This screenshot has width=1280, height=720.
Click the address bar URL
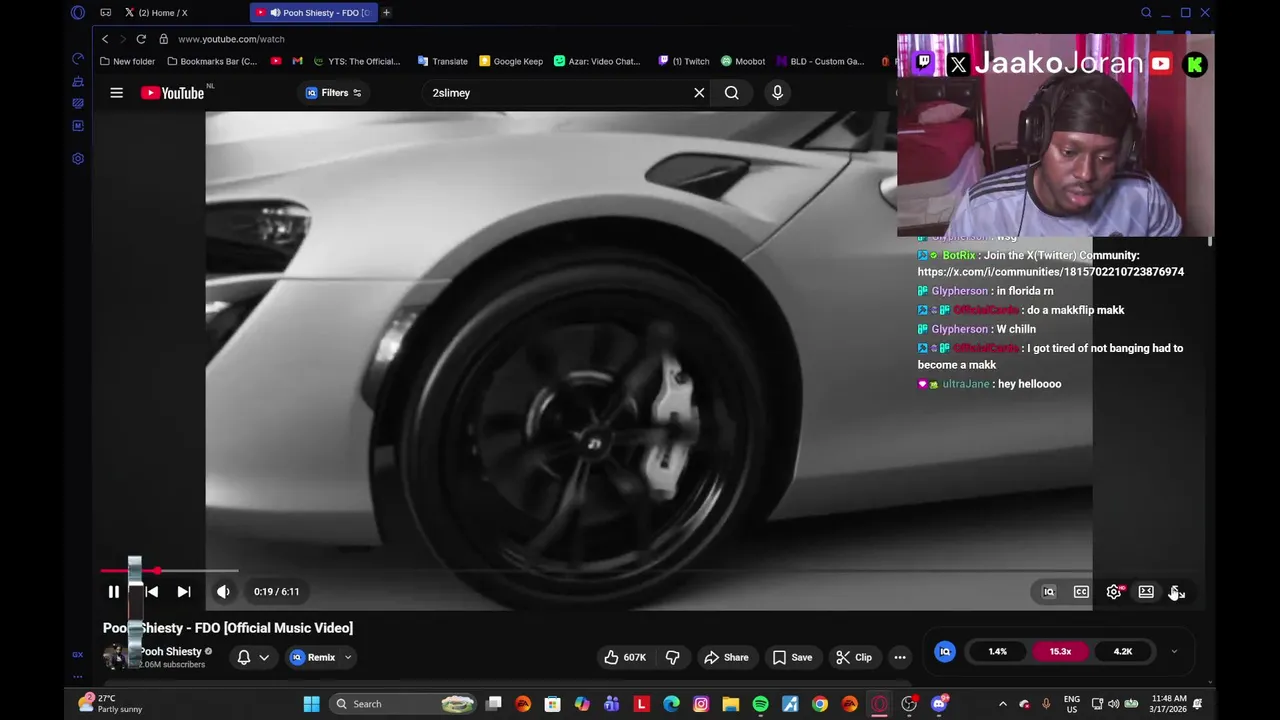(x=231, y=39)
